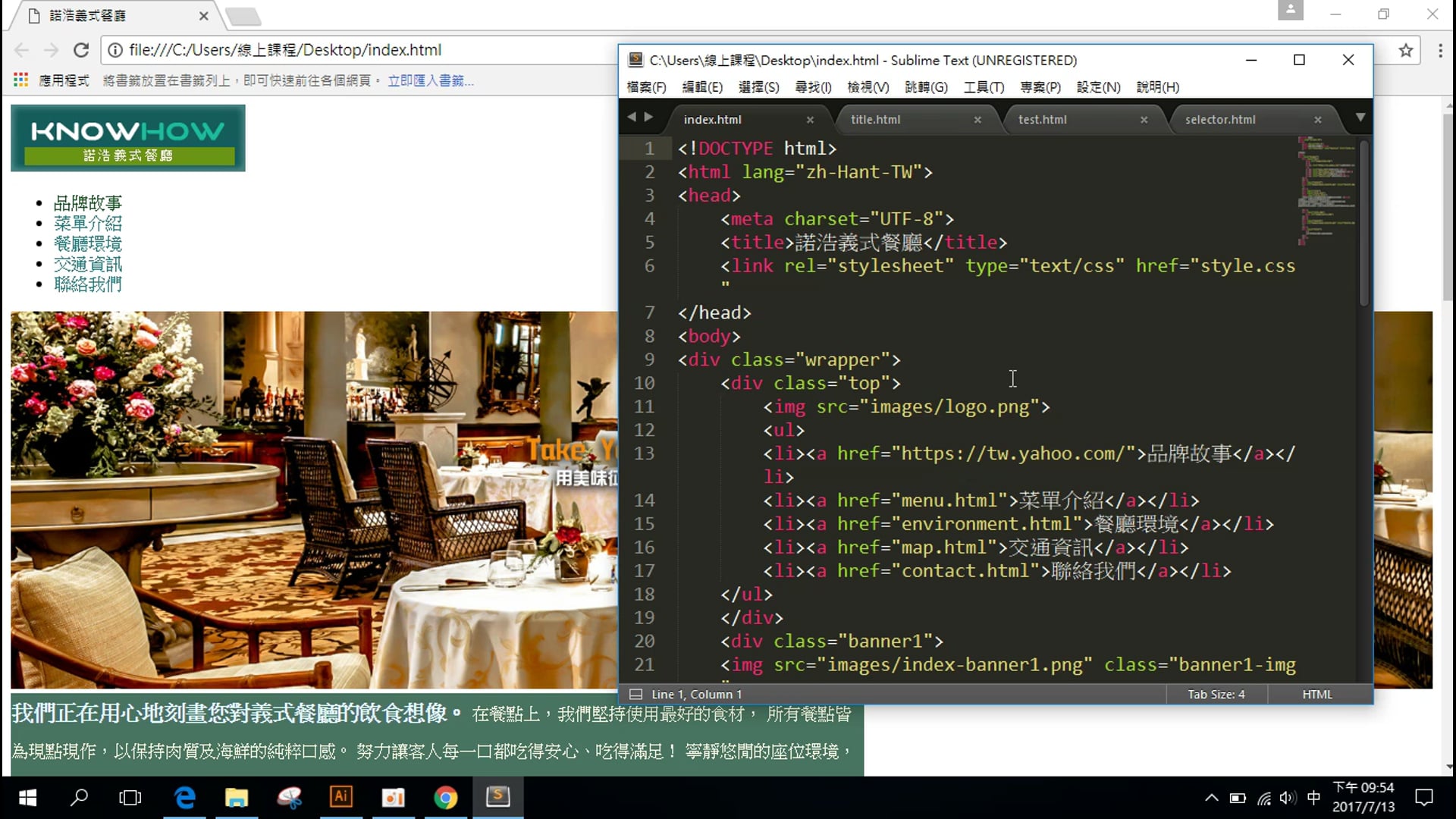Click the Chrome reload page icon
Screen dimensions: 1456x819
81,50
